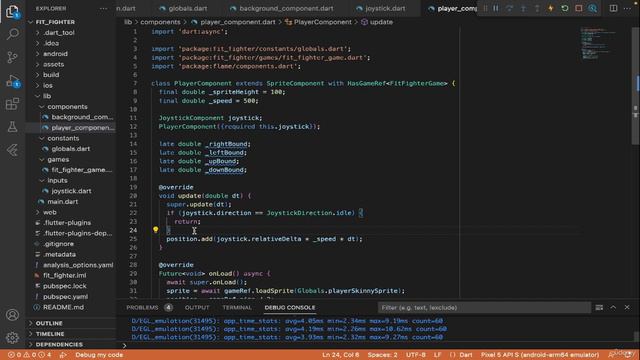
Task: Switch to the player_component.dart editor tab
Action: (452, 8)
